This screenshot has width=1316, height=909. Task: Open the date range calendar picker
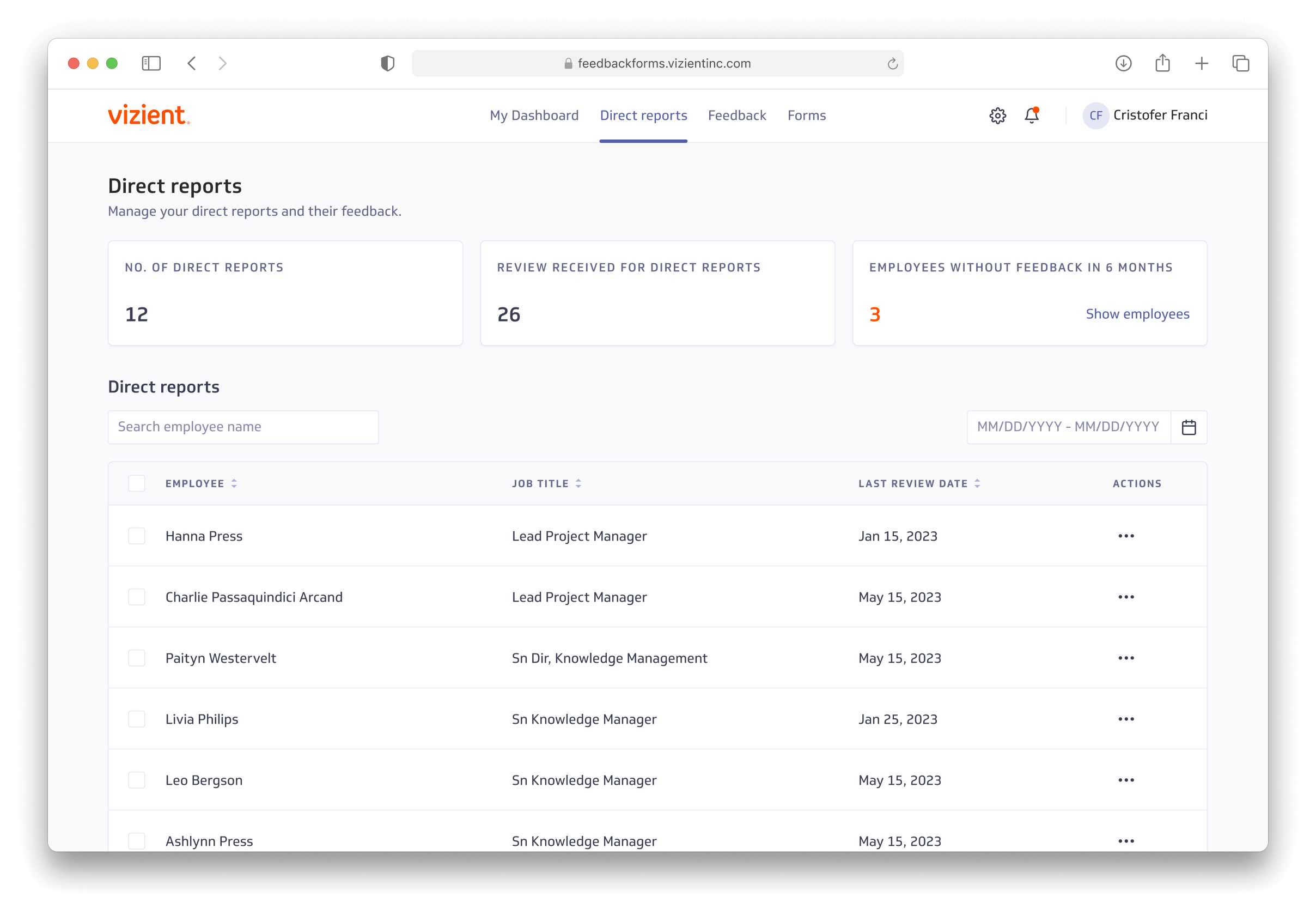tap(1189, 427)
